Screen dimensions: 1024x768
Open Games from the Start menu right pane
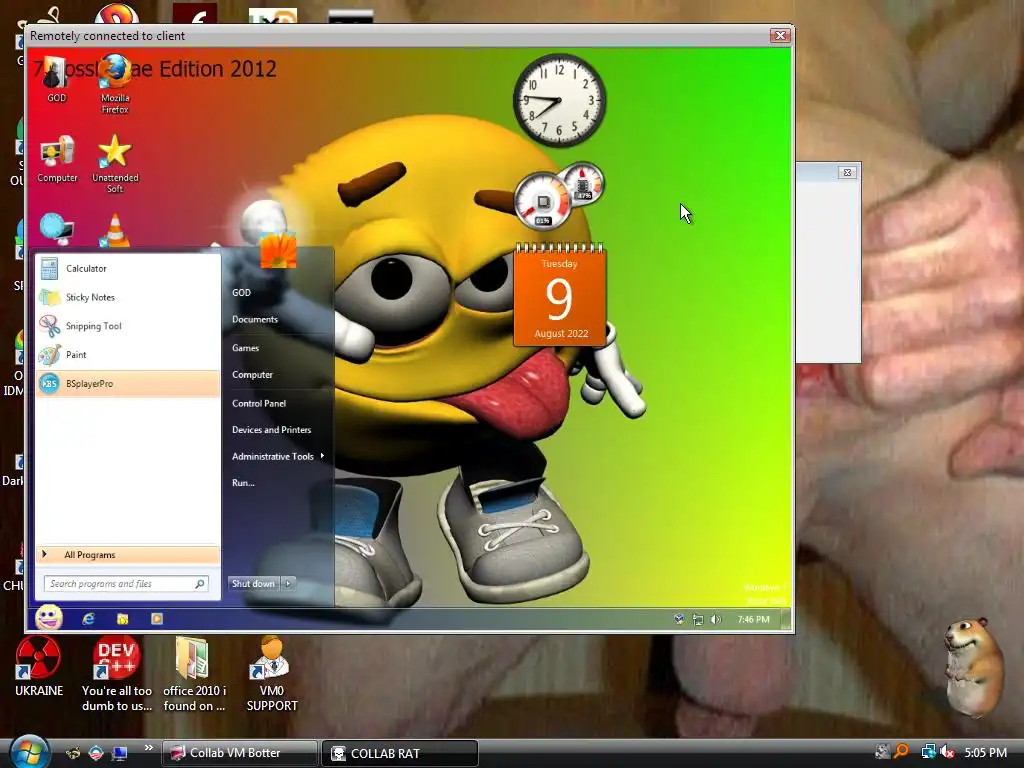coord(246,348)
